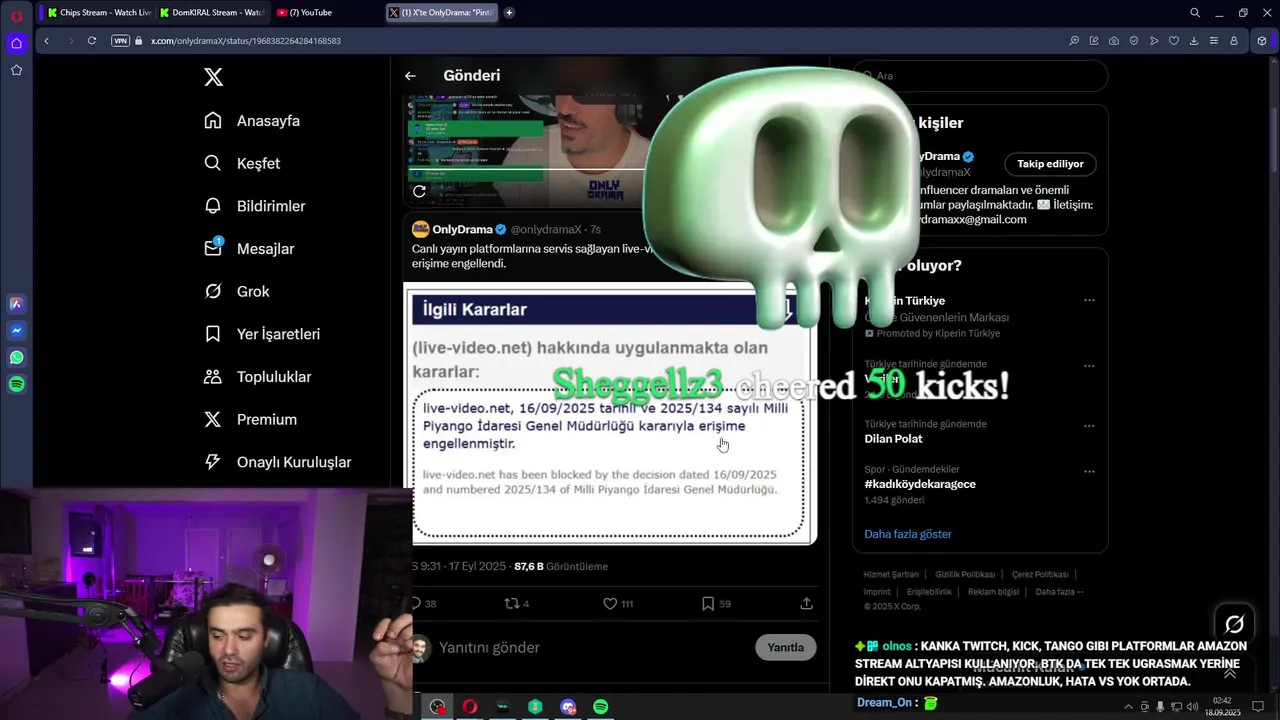Click the X logo in sidebar

point(213,77)
